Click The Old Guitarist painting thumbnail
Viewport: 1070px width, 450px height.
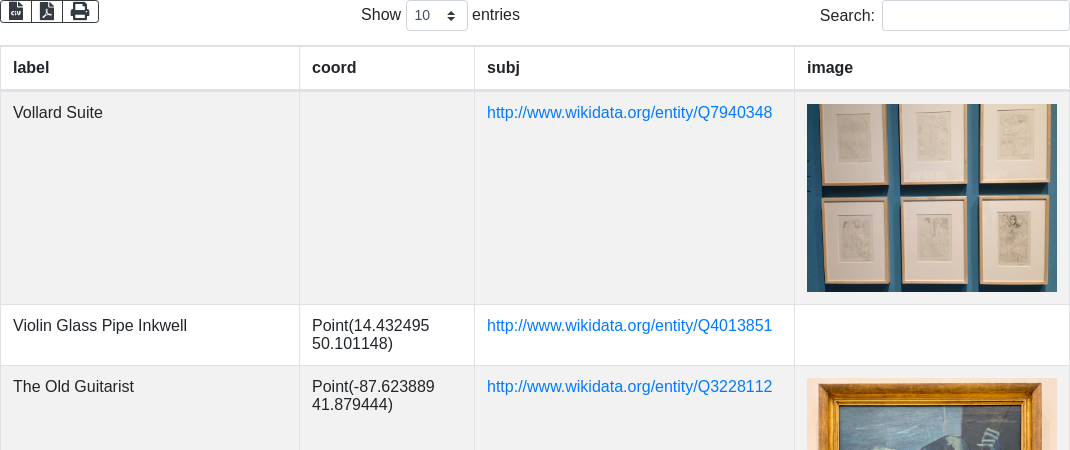(931, 415)
